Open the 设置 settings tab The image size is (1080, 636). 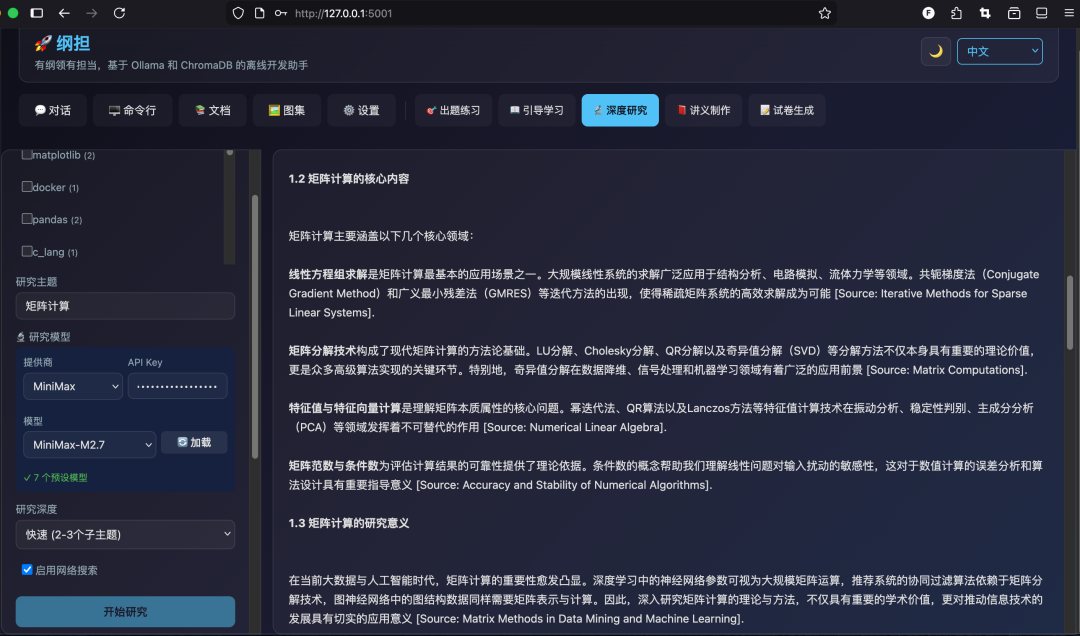tap(361, 110)
